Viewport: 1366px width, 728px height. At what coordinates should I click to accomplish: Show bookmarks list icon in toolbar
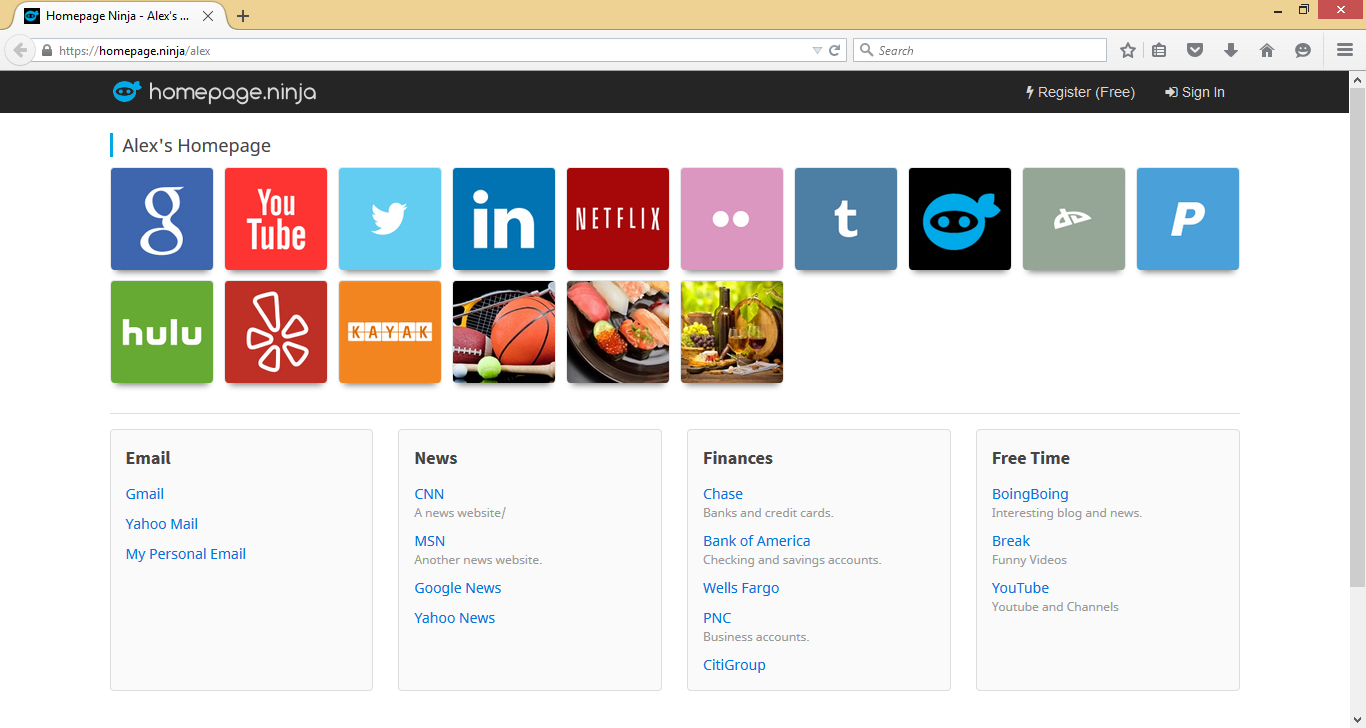tap(1159, 50)
